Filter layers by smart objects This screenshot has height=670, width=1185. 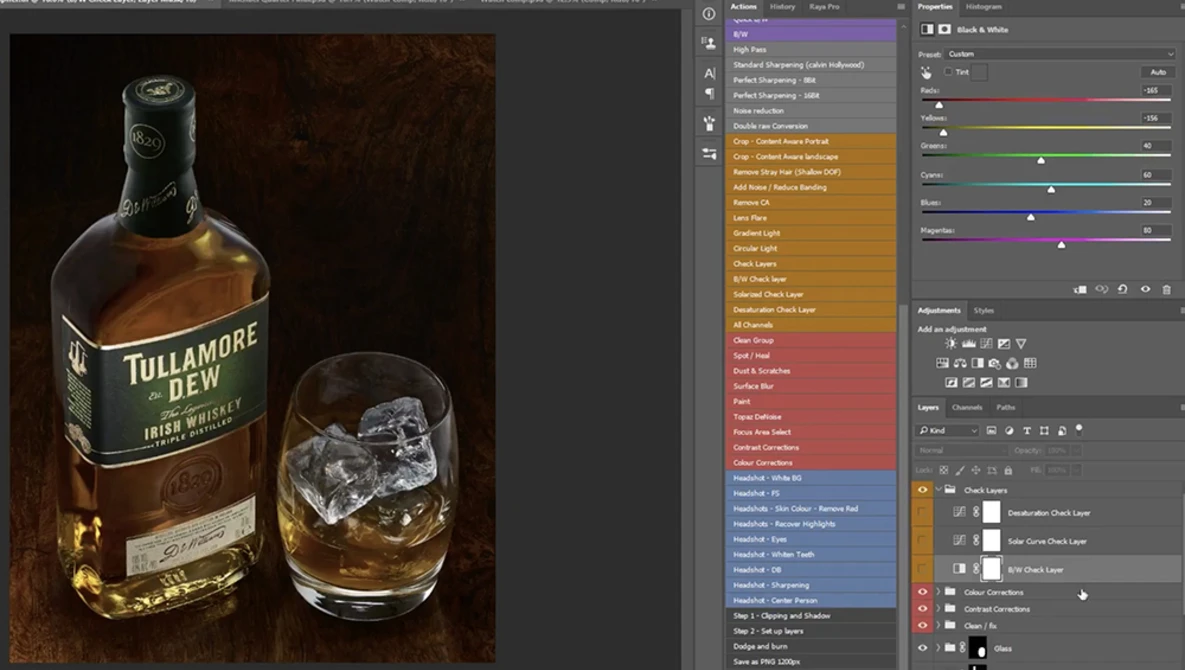(1062, 431)
